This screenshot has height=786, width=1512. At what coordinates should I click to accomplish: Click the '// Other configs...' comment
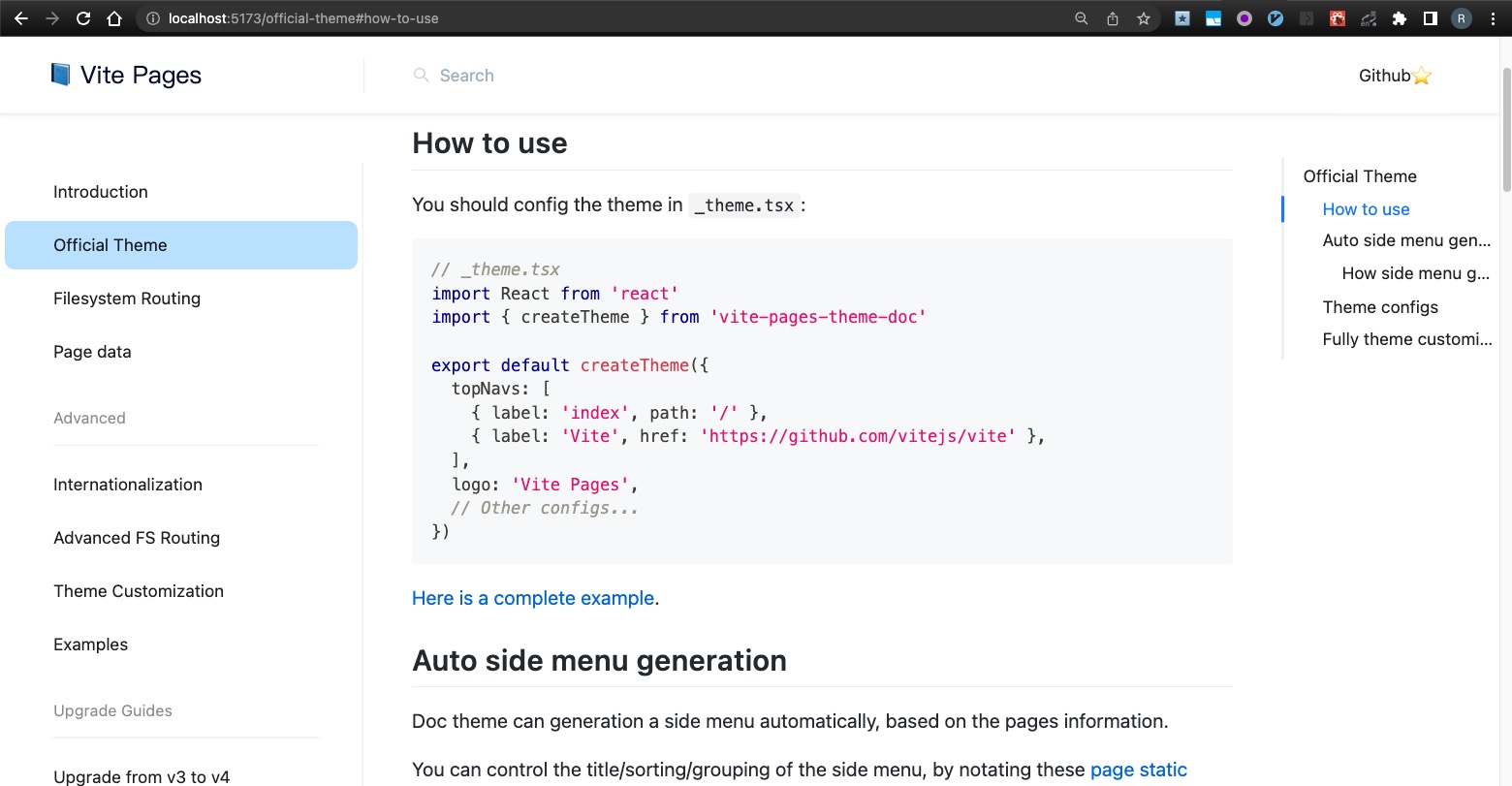[545, 508]
